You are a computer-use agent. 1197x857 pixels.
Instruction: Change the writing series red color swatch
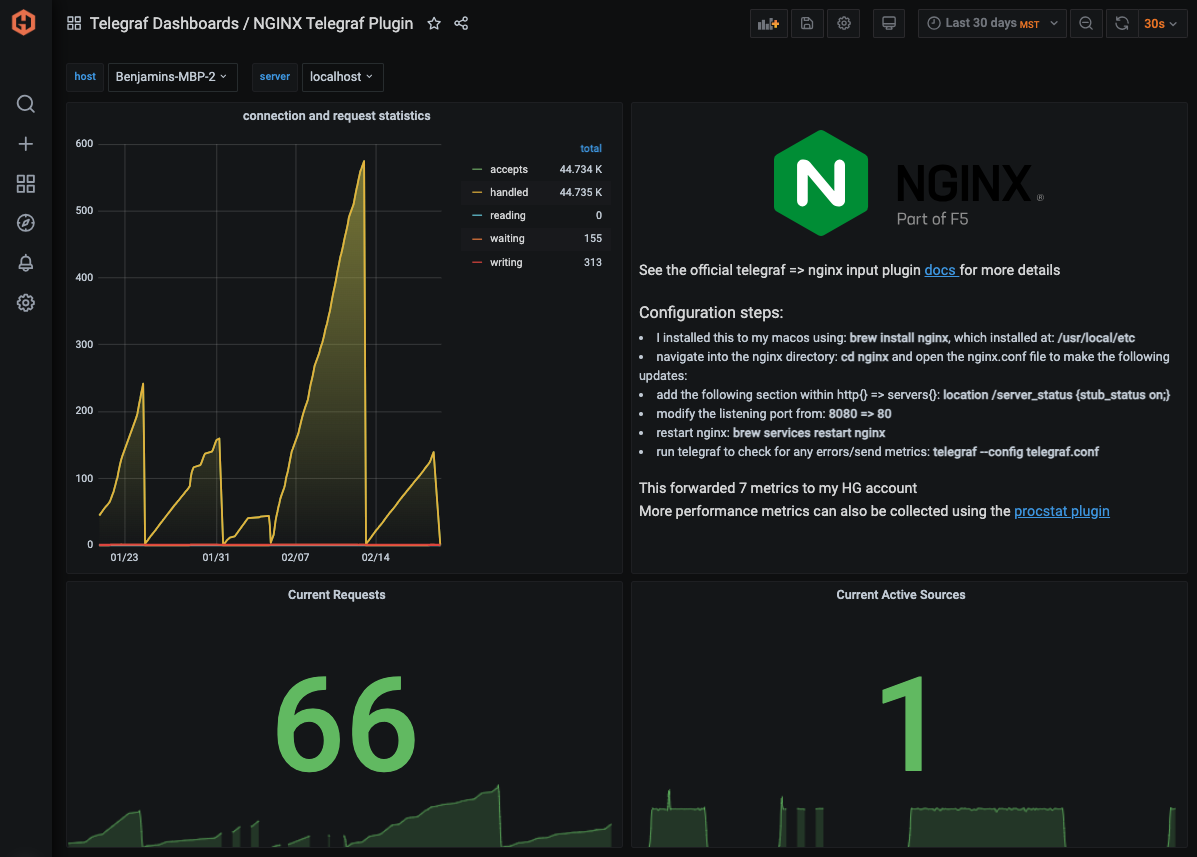(x=477, y=263)
